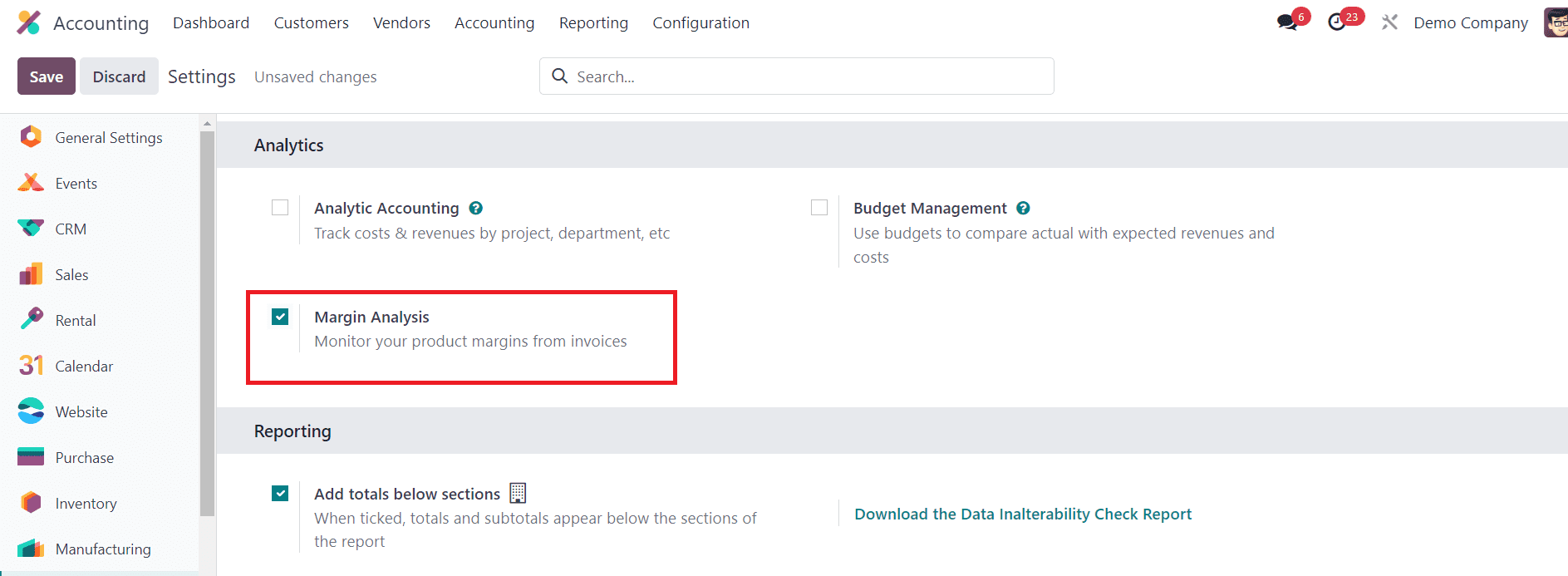
Task: Select Inventory in the settings sidebar
Action: (86, 503)
